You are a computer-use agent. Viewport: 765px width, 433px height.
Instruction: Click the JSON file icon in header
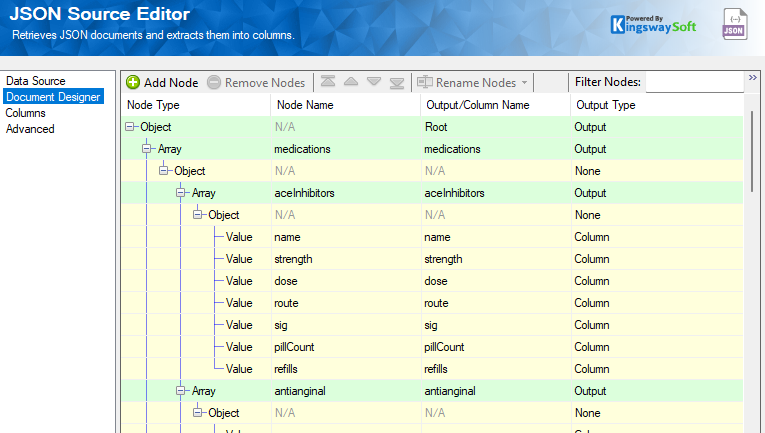pos(735,24)
